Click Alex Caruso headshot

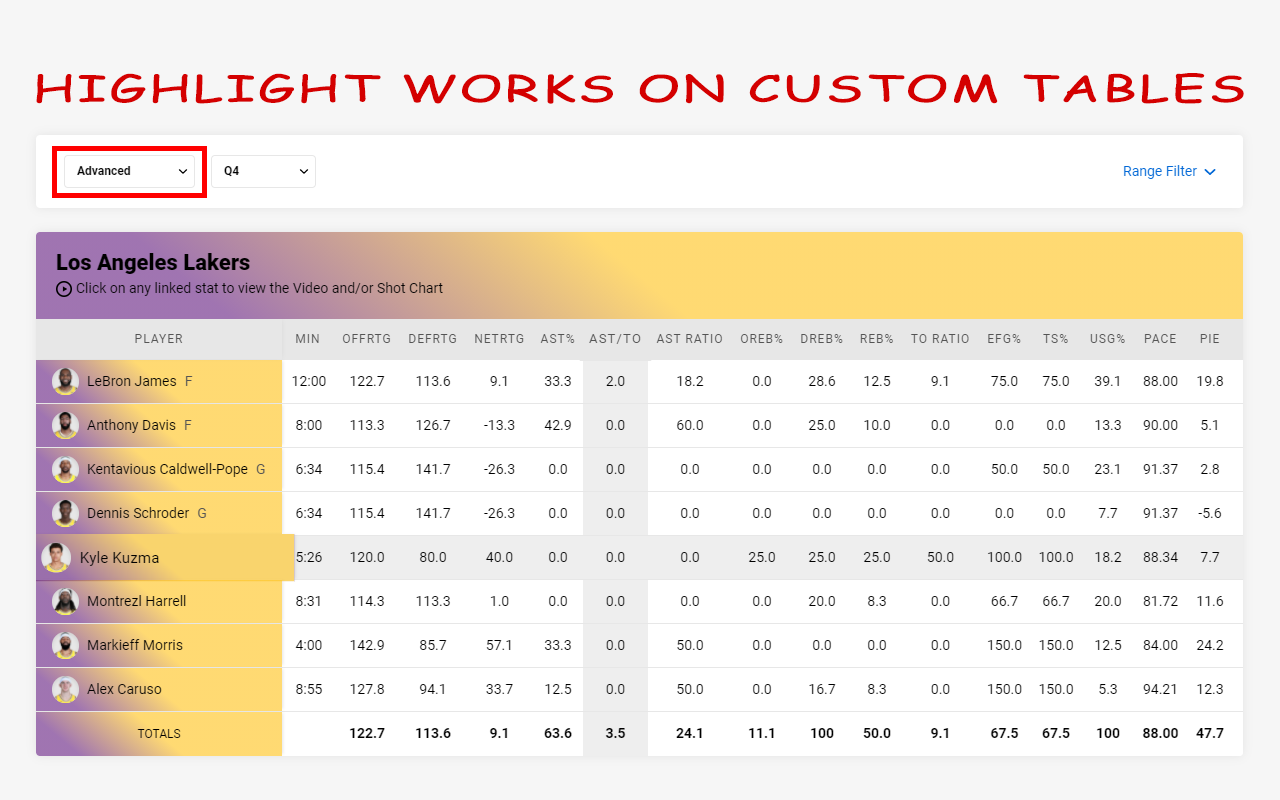pos(65,689)
